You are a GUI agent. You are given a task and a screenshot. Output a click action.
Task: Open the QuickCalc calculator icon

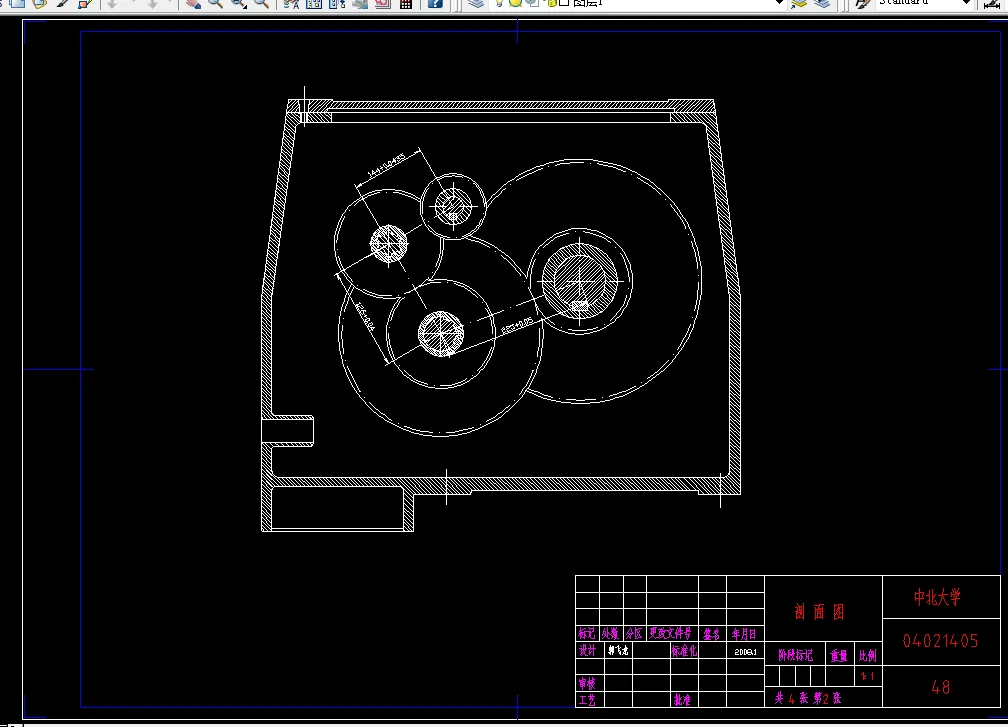point(406,3)
